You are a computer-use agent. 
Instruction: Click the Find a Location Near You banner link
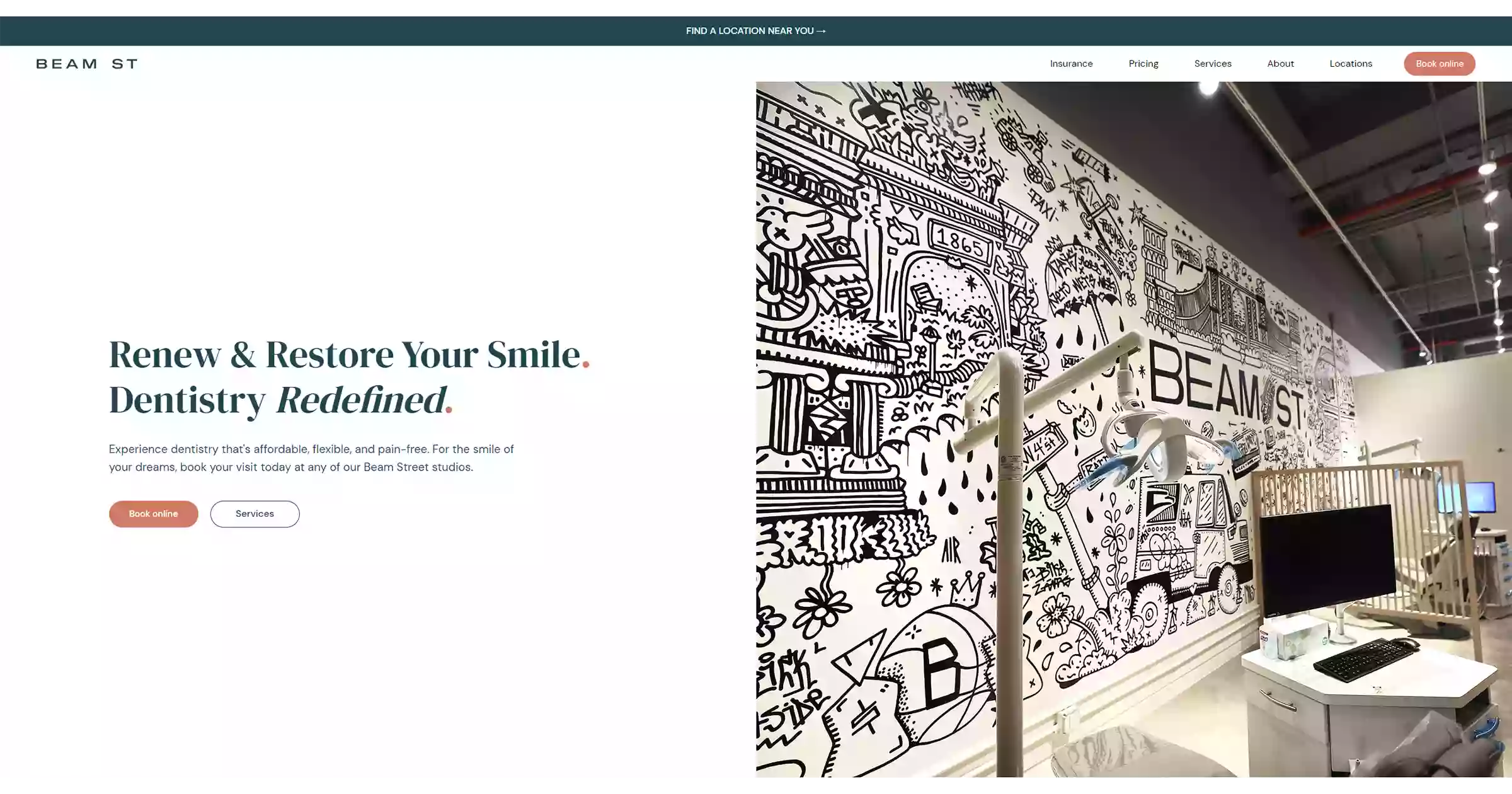click(755, 31)
